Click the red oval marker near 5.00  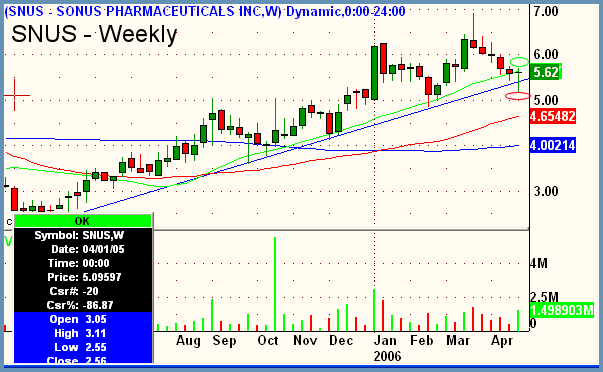point(518,96)
